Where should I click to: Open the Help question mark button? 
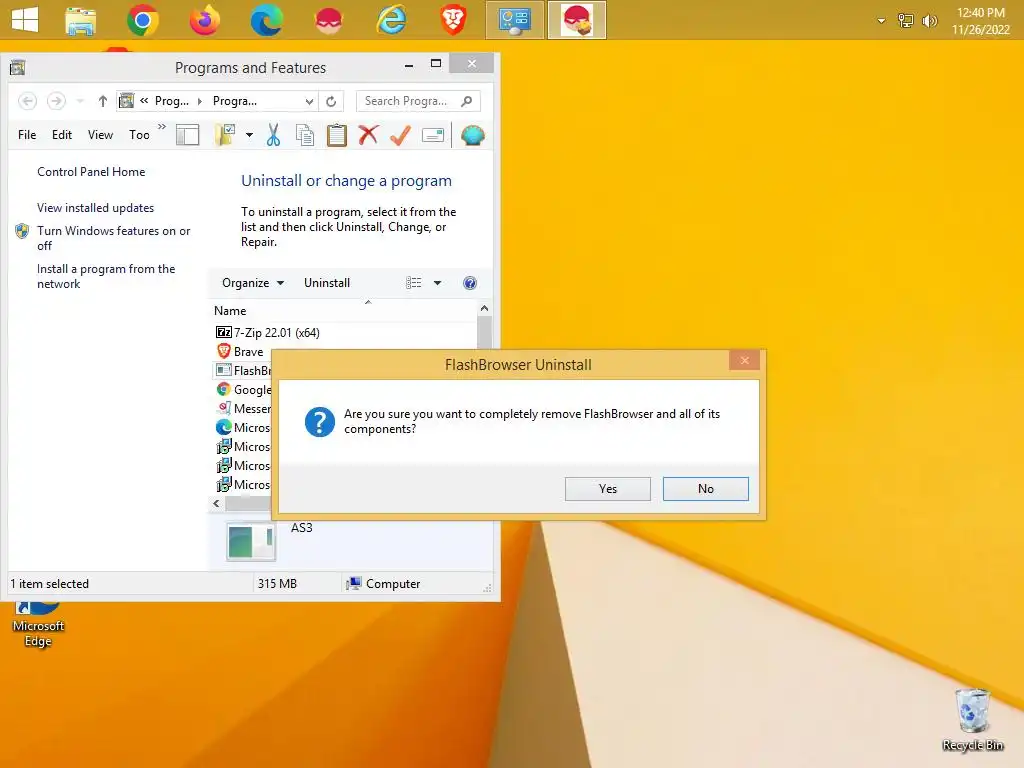[x=470, y=283]
